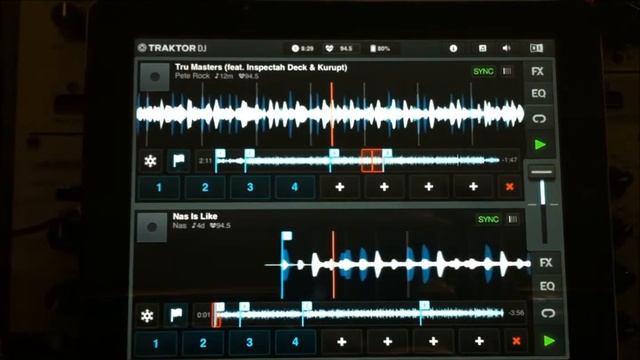Image resolution: width=640 pixels, height=360 pixels.
Task: Tap the Nas Is Like deck artwork thumbnail
Action: [151, 227]
